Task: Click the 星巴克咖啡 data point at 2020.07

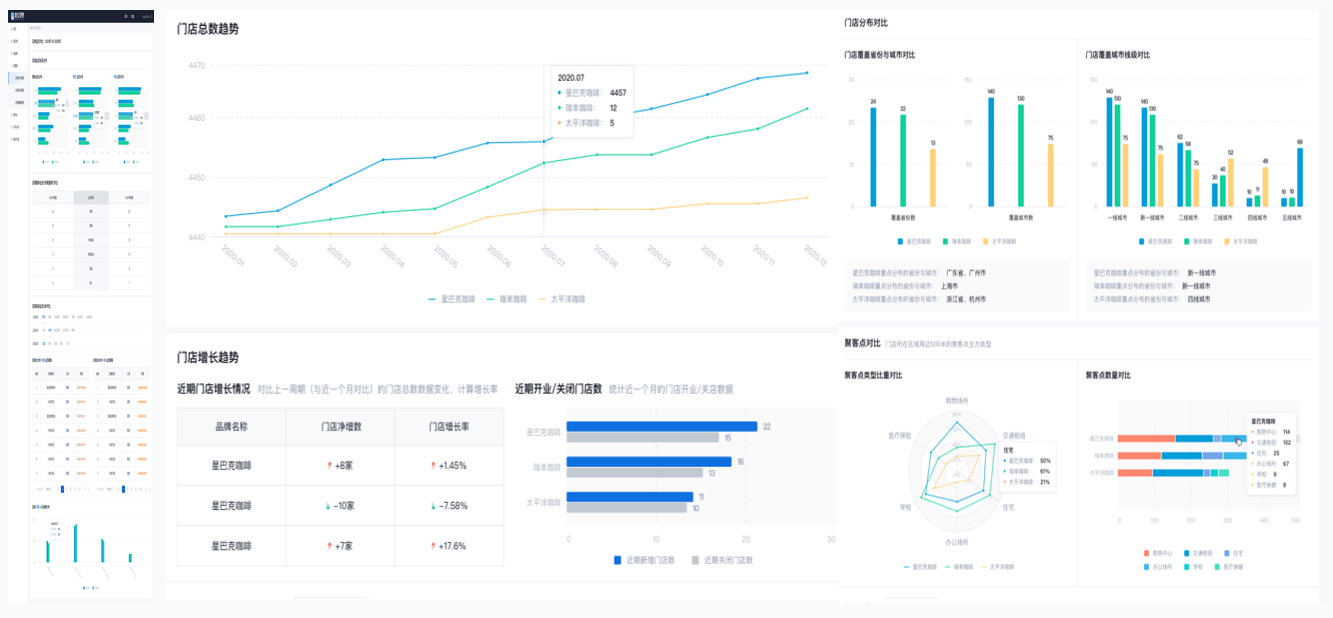Action: tap(544, 141)
